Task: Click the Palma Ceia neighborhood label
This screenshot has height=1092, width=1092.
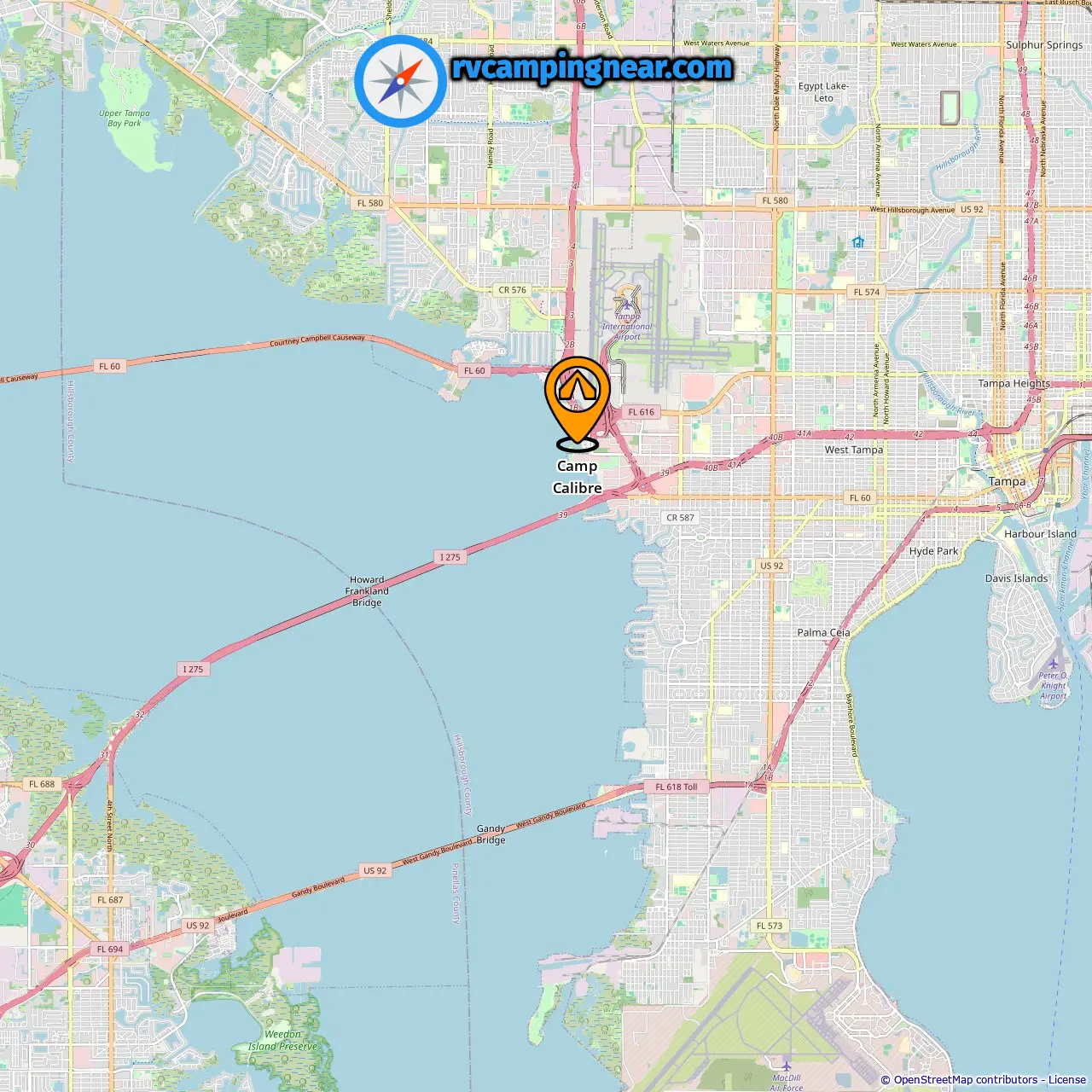Action: tap(823, 632)
